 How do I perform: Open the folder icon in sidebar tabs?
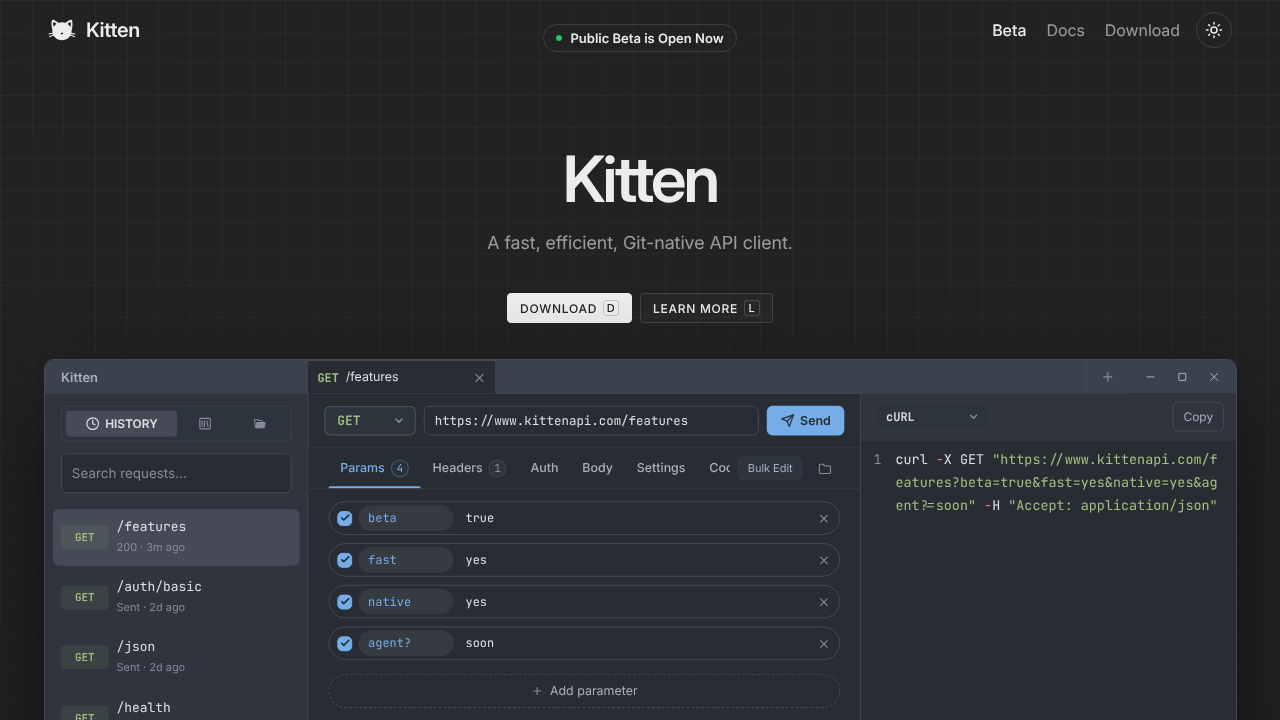tap(260, 424)
